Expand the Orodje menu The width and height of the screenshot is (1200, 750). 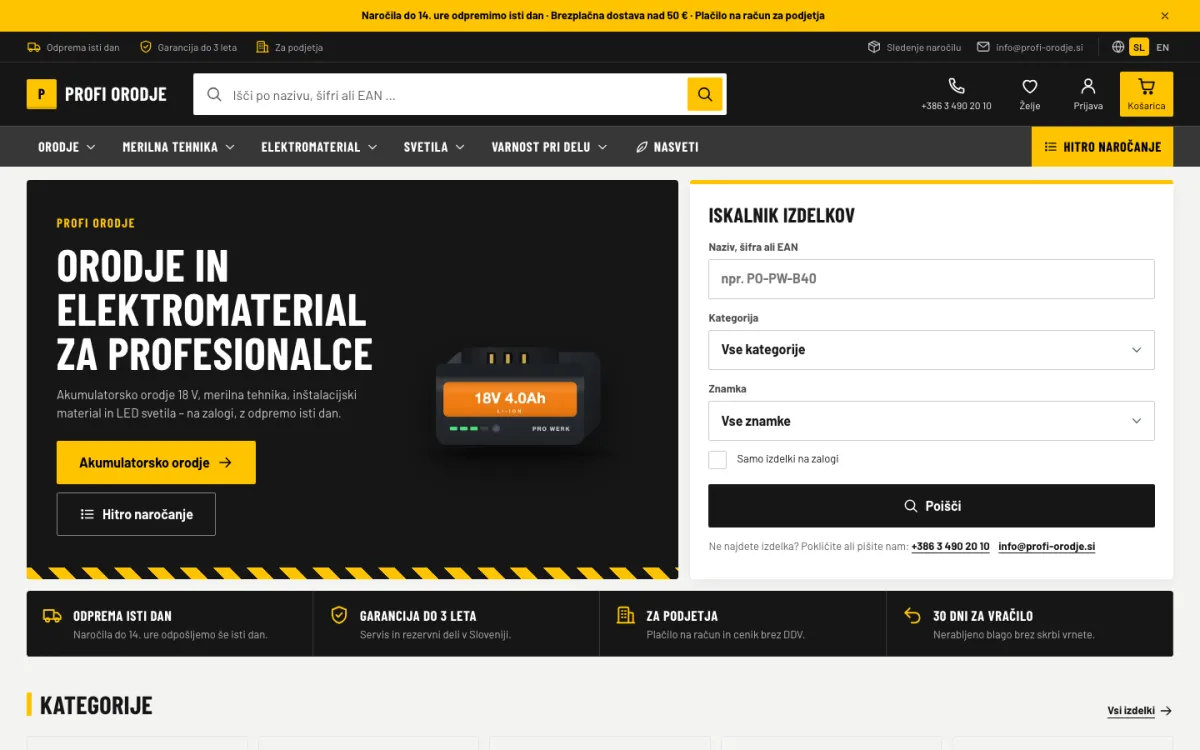(67, 147)
